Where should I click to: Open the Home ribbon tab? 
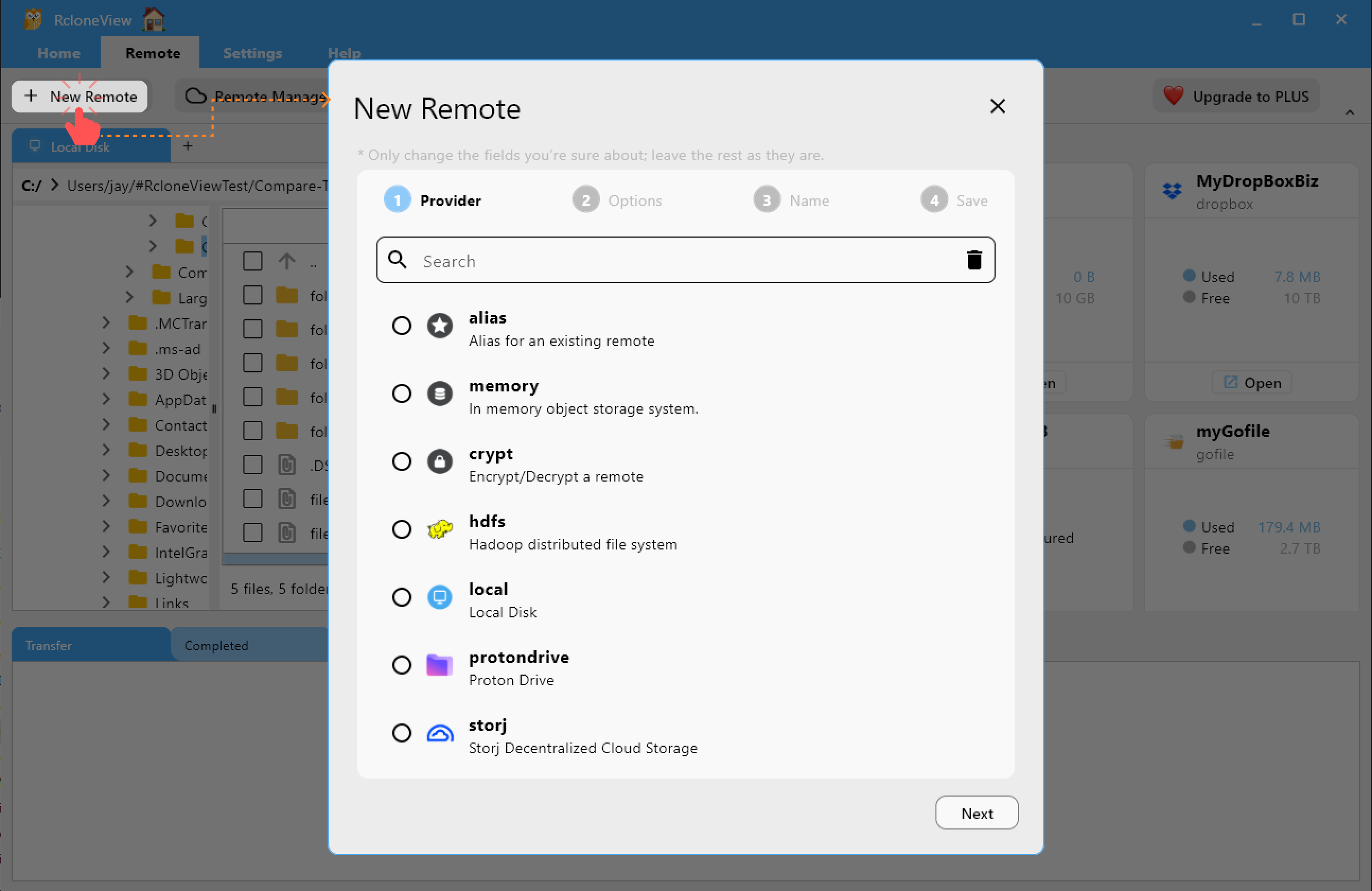[58, 53]
